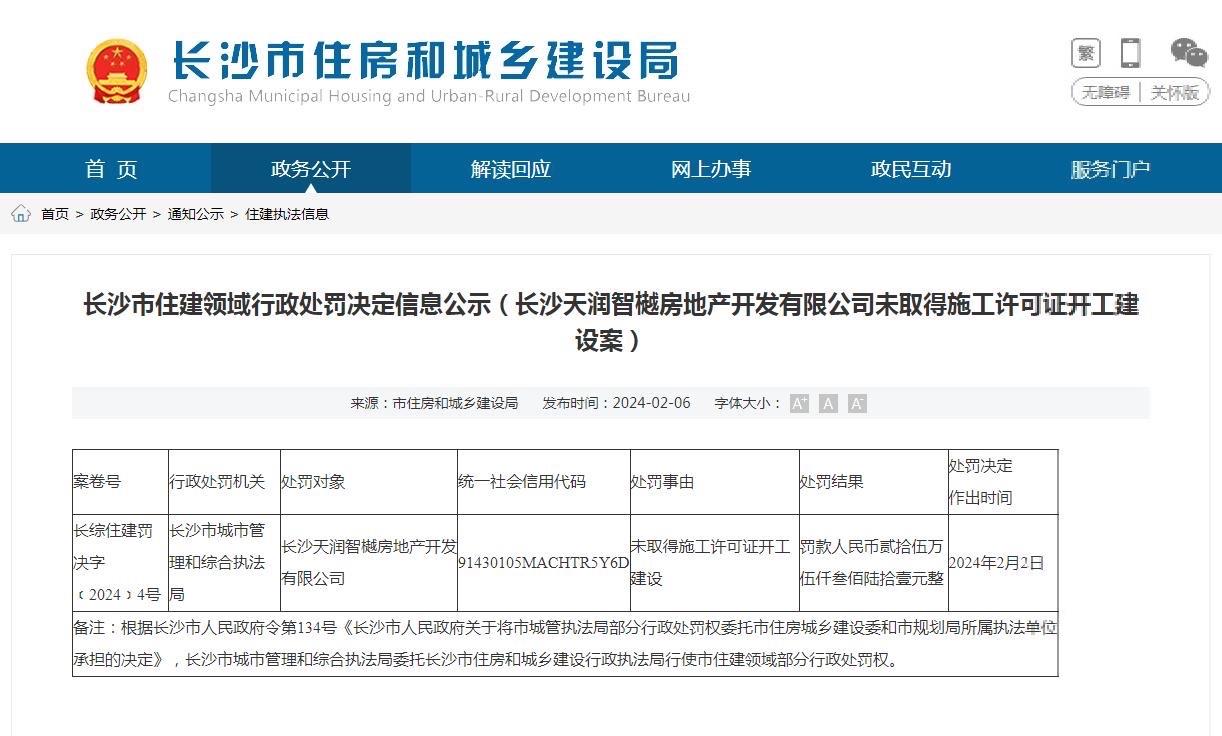Increase font size with A+ button
Viewport: 1222px width, 736px height.
[x=799, y=403]
